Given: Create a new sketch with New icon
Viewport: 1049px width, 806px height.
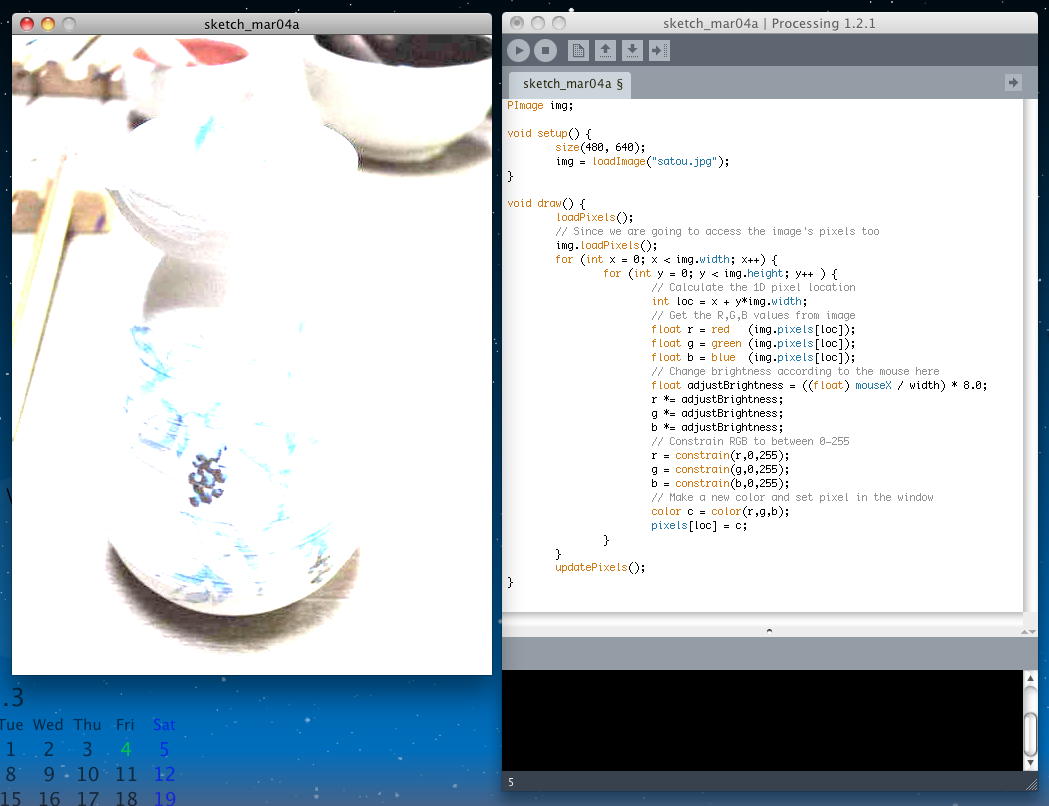Looking at the screenshot, I should 579,50.
